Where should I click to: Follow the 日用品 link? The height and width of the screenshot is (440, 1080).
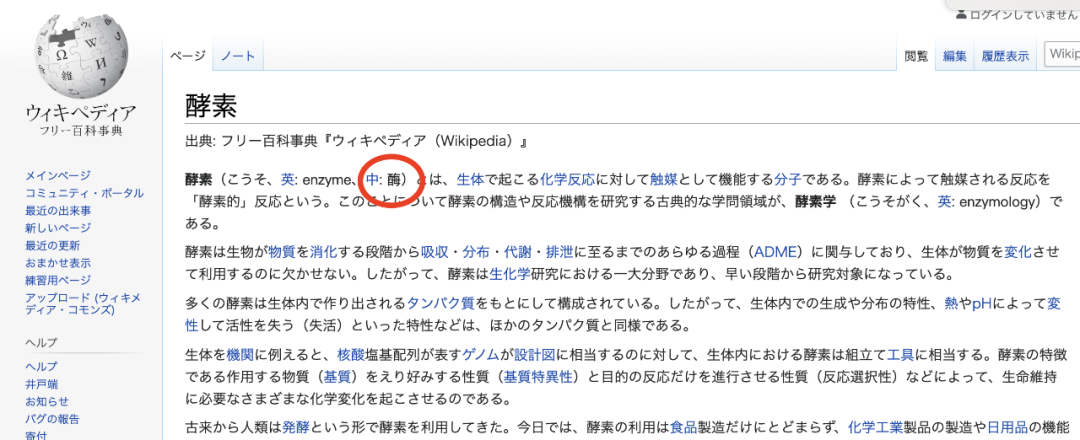1007,427
